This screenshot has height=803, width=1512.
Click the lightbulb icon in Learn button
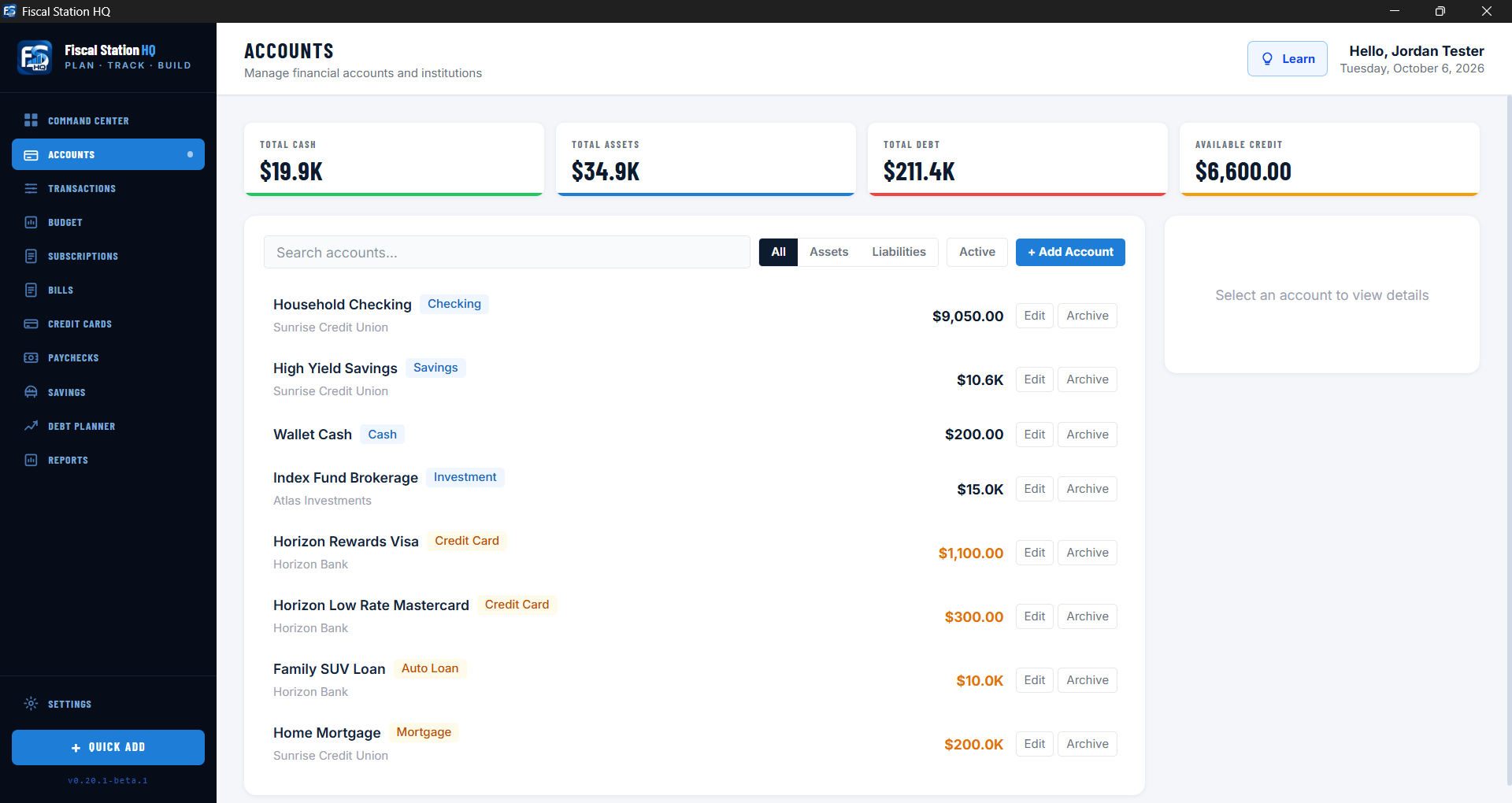pyautogui.click(x=1267, y=59)
